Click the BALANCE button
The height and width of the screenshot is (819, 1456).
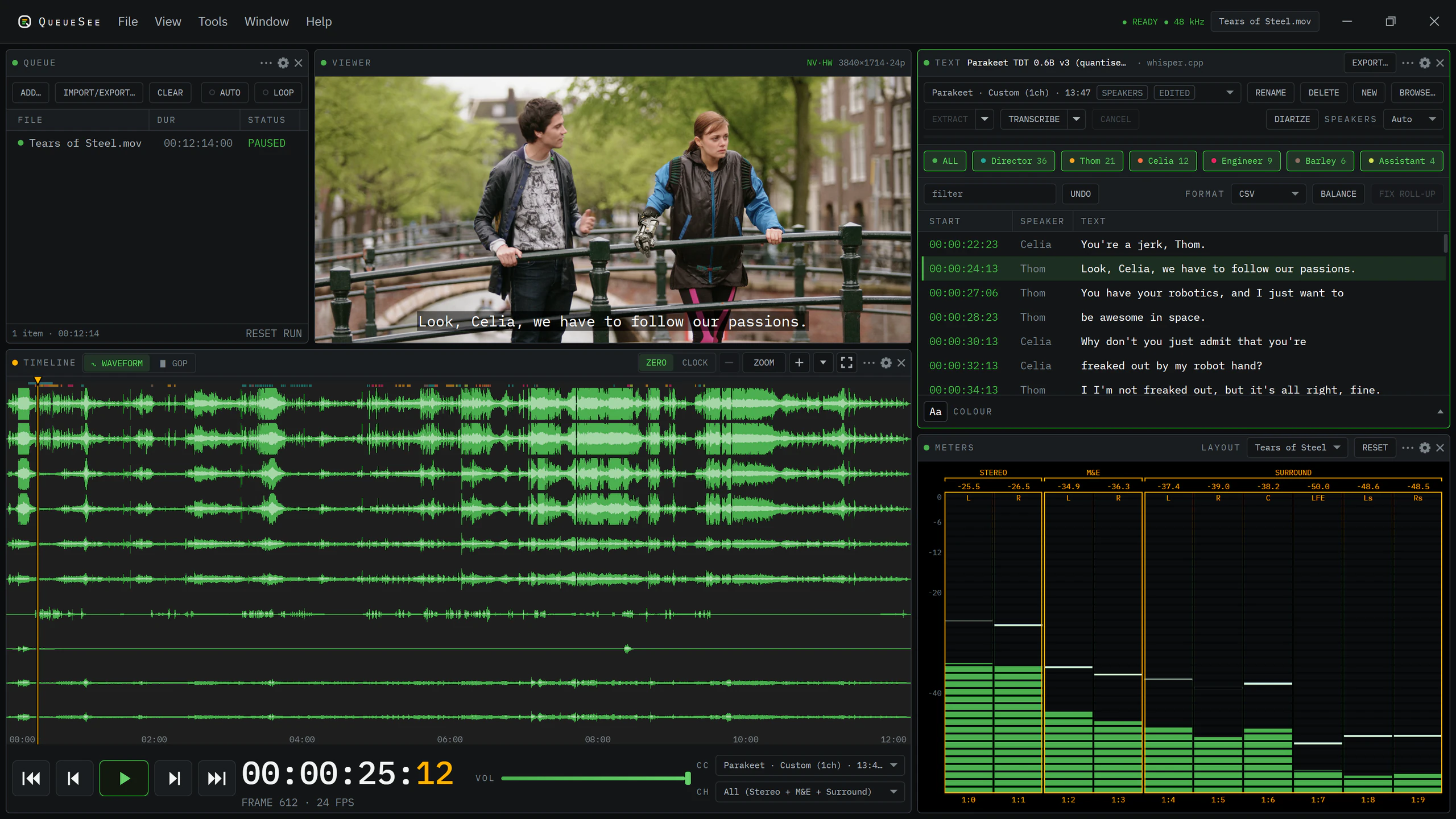click(1338, 194)
